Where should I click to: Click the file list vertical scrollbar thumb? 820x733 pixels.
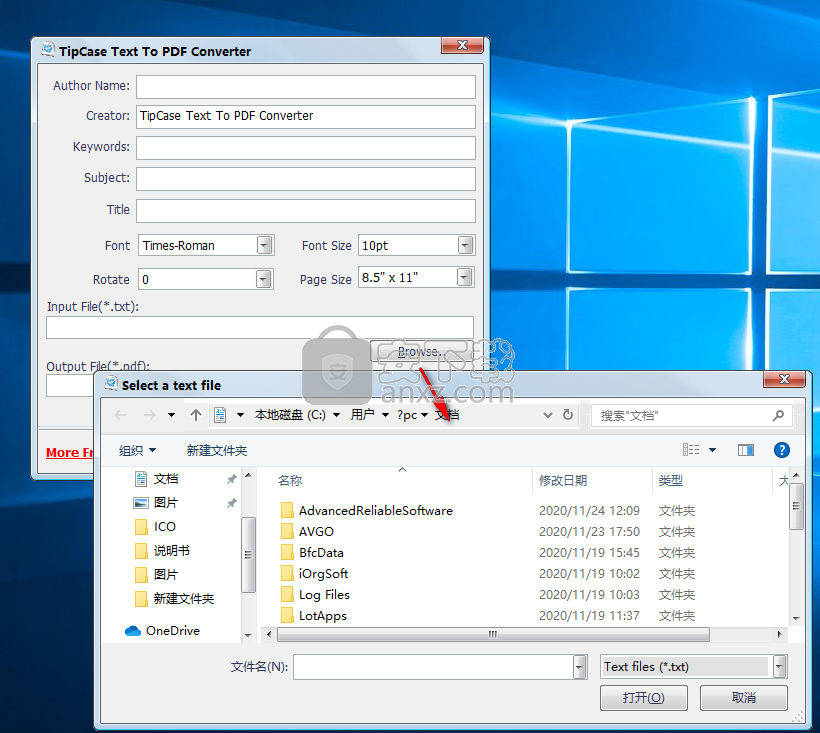pos(796,506)
